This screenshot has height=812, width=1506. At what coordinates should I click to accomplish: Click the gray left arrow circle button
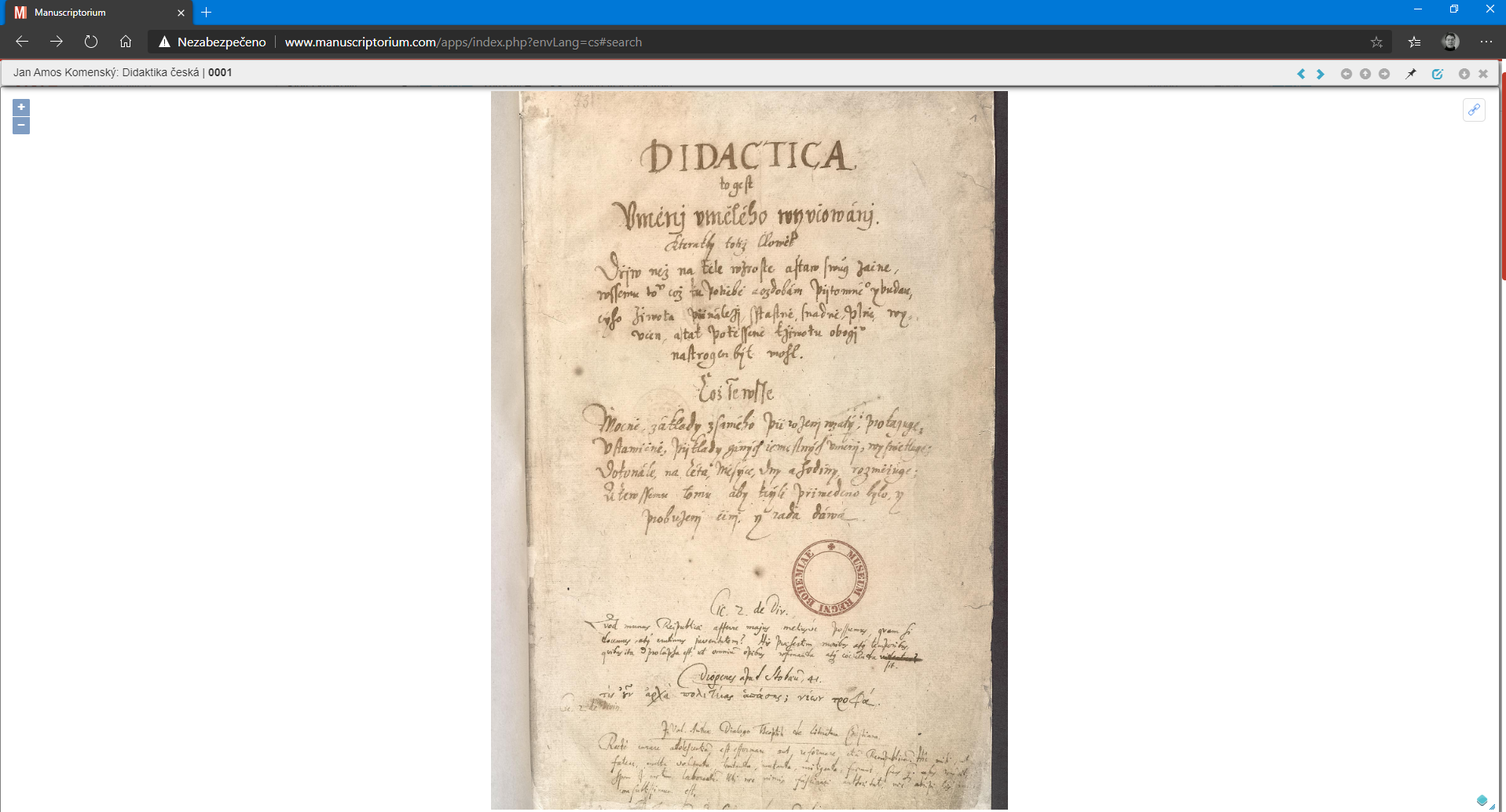click(x=1346, y=74)
